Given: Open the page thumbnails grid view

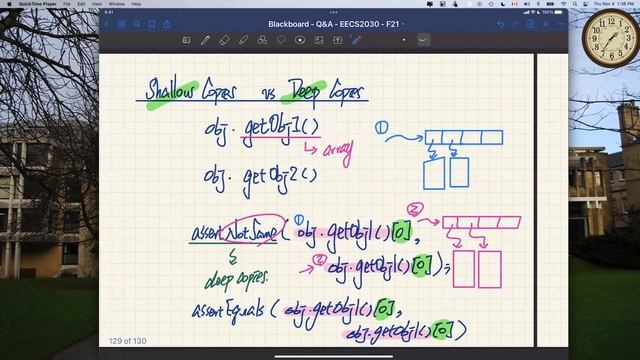Looking at the screenshot, I should (x=122, y=24).
